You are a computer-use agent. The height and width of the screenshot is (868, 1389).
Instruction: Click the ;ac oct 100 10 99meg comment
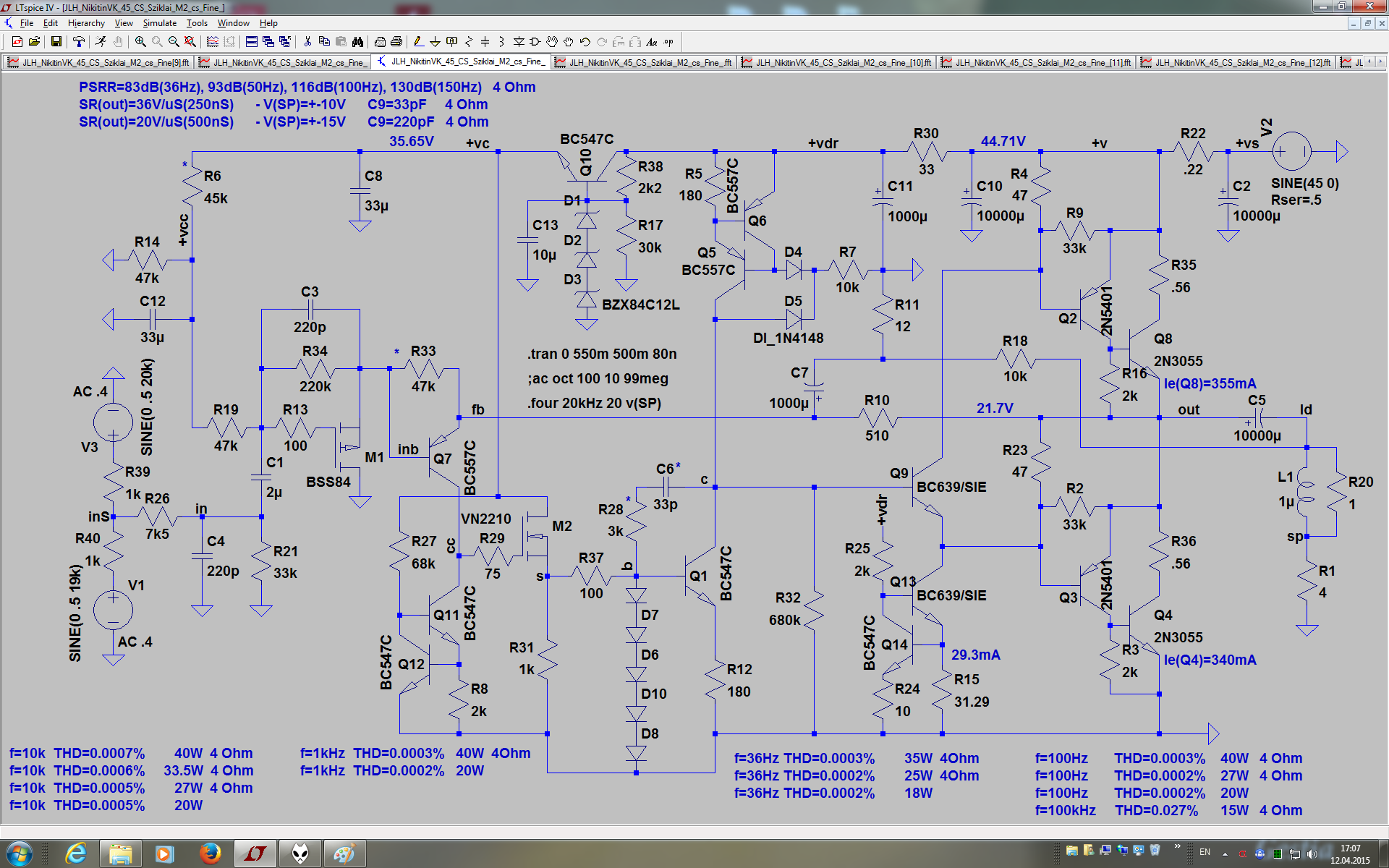[598, 378]
